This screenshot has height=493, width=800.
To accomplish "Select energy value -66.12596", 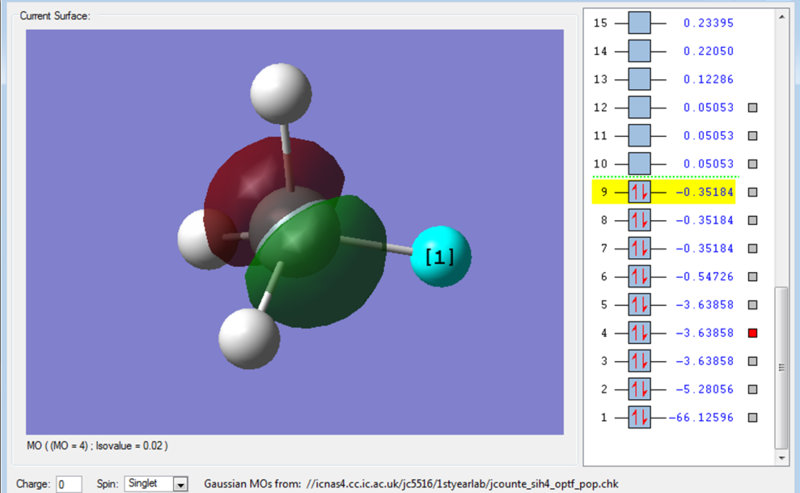I will pos(703,417).
